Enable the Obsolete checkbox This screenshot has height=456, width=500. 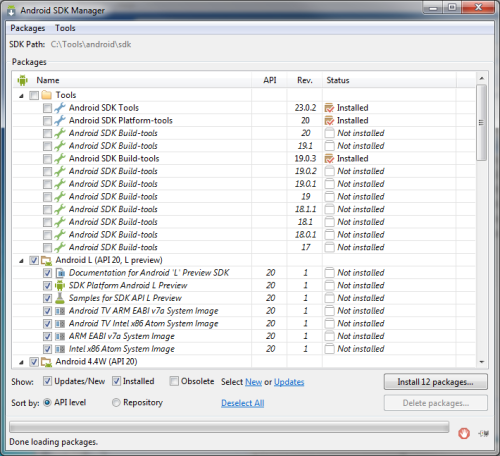(x=174, y=381)
